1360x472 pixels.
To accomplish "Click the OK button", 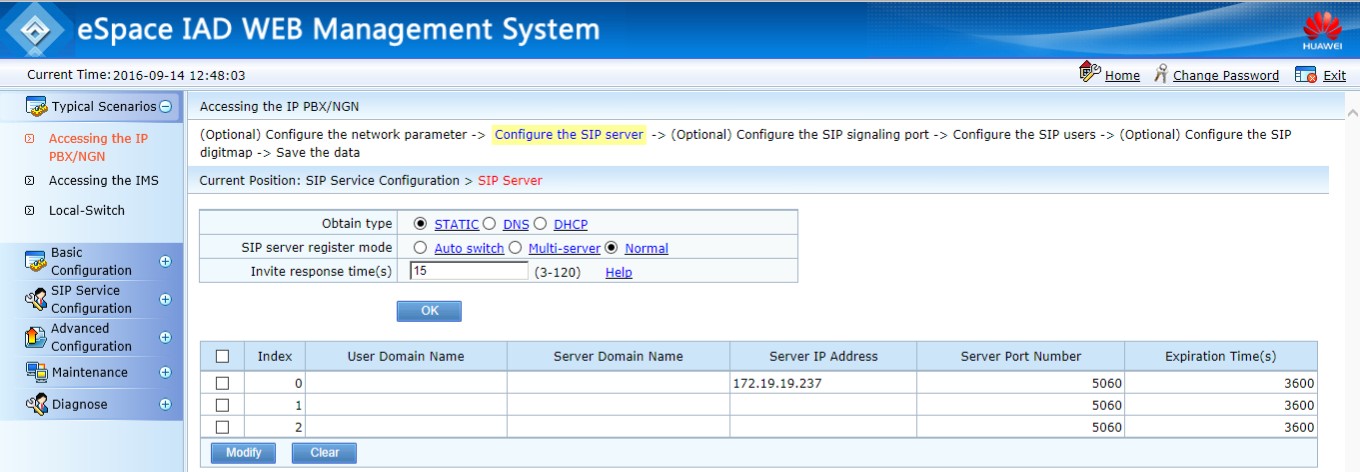I will tap(429, 311).
